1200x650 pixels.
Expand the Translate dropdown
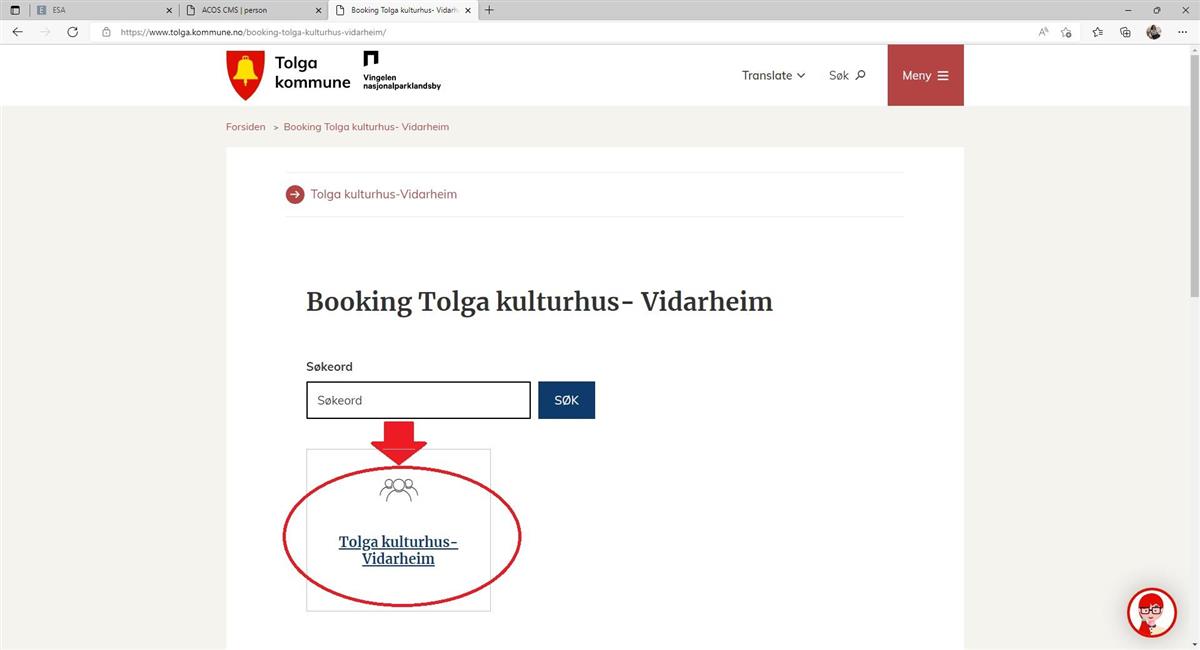773,75
